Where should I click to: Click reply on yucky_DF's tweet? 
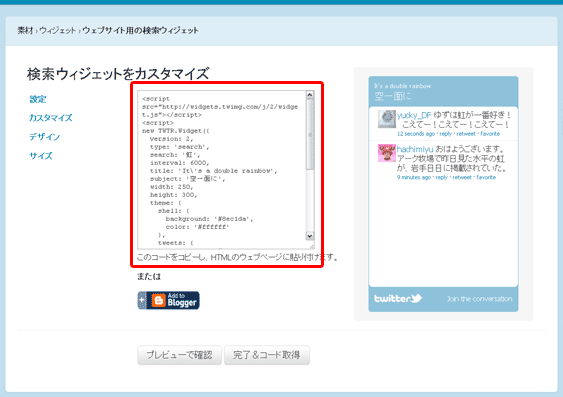446,134
